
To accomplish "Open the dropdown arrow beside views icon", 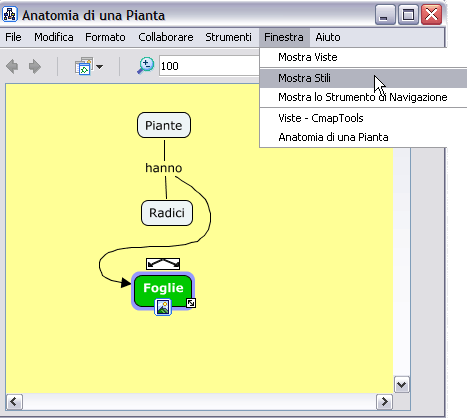I will 99,67.
